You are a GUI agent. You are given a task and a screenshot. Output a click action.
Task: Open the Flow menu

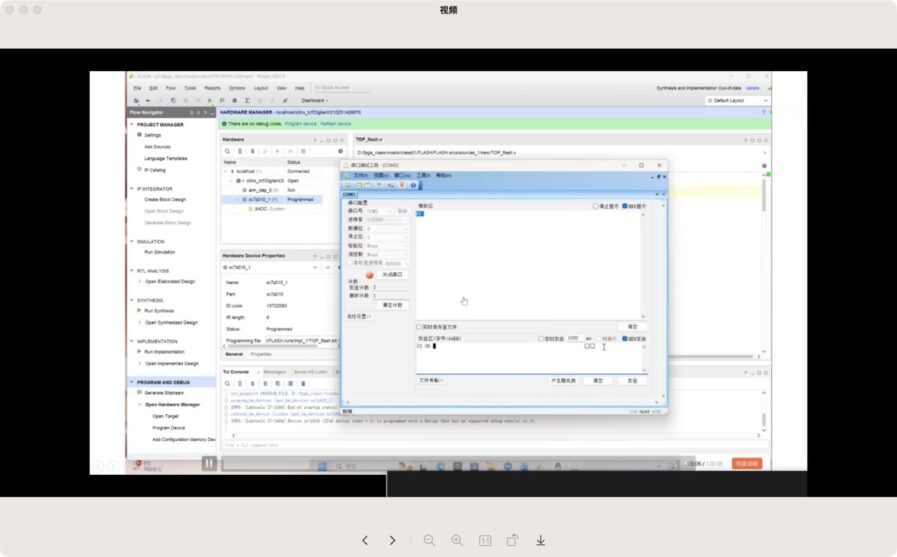pyautogui.click(x=169, y=88)
